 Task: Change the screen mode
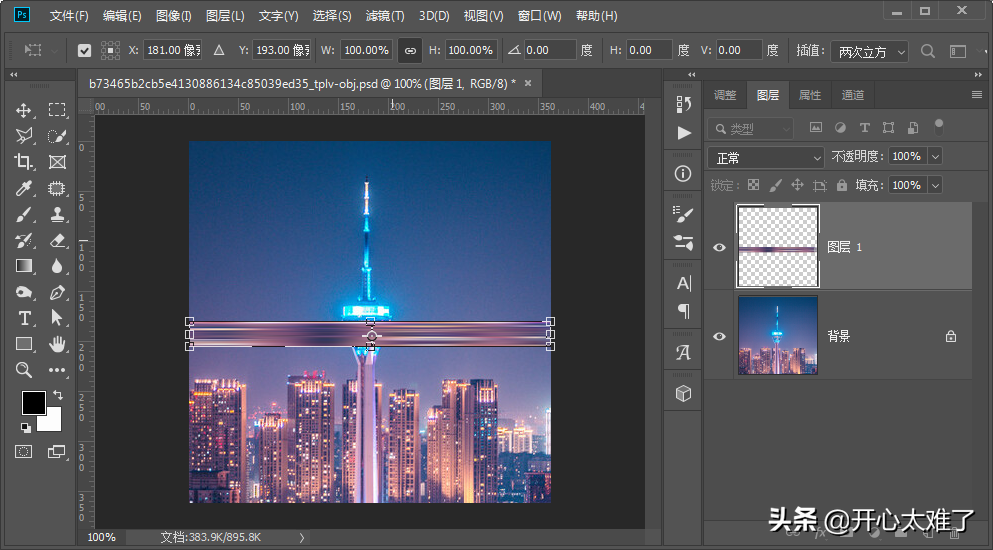coord(57,452)
